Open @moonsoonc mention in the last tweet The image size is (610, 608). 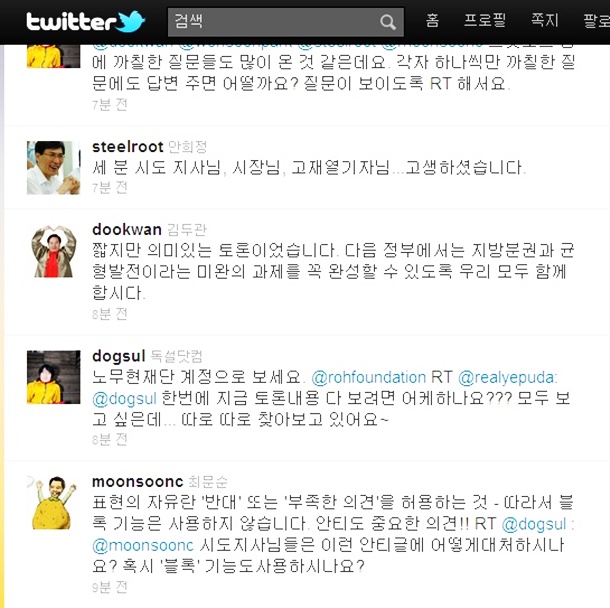pyautogui.click(x=143, y=545)
